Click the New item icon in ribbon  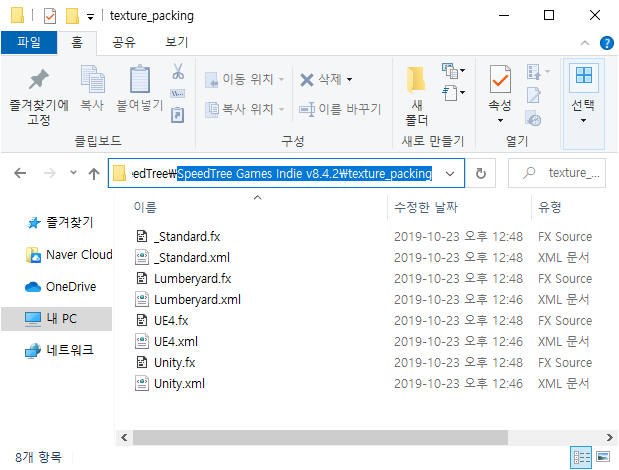tap(450, 71)
